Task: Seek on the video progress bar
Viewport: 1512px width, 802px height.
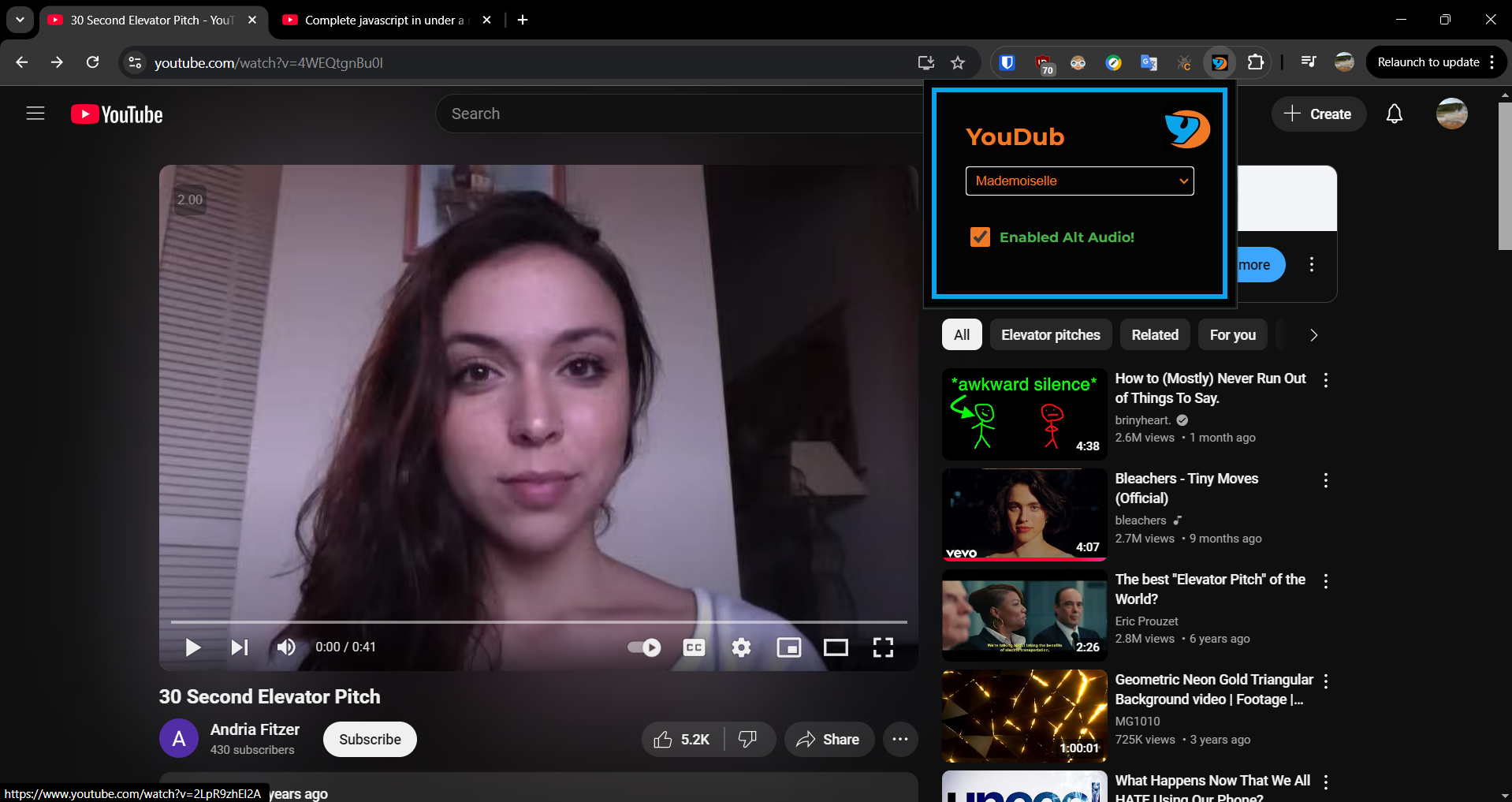Action: tap(538, 622)
